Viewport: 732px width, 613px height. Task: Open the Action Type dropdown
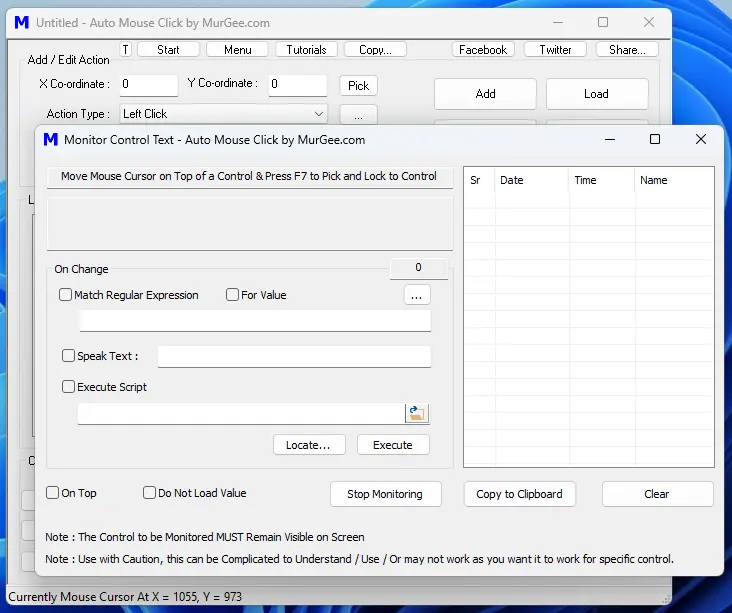pos(223,114)
